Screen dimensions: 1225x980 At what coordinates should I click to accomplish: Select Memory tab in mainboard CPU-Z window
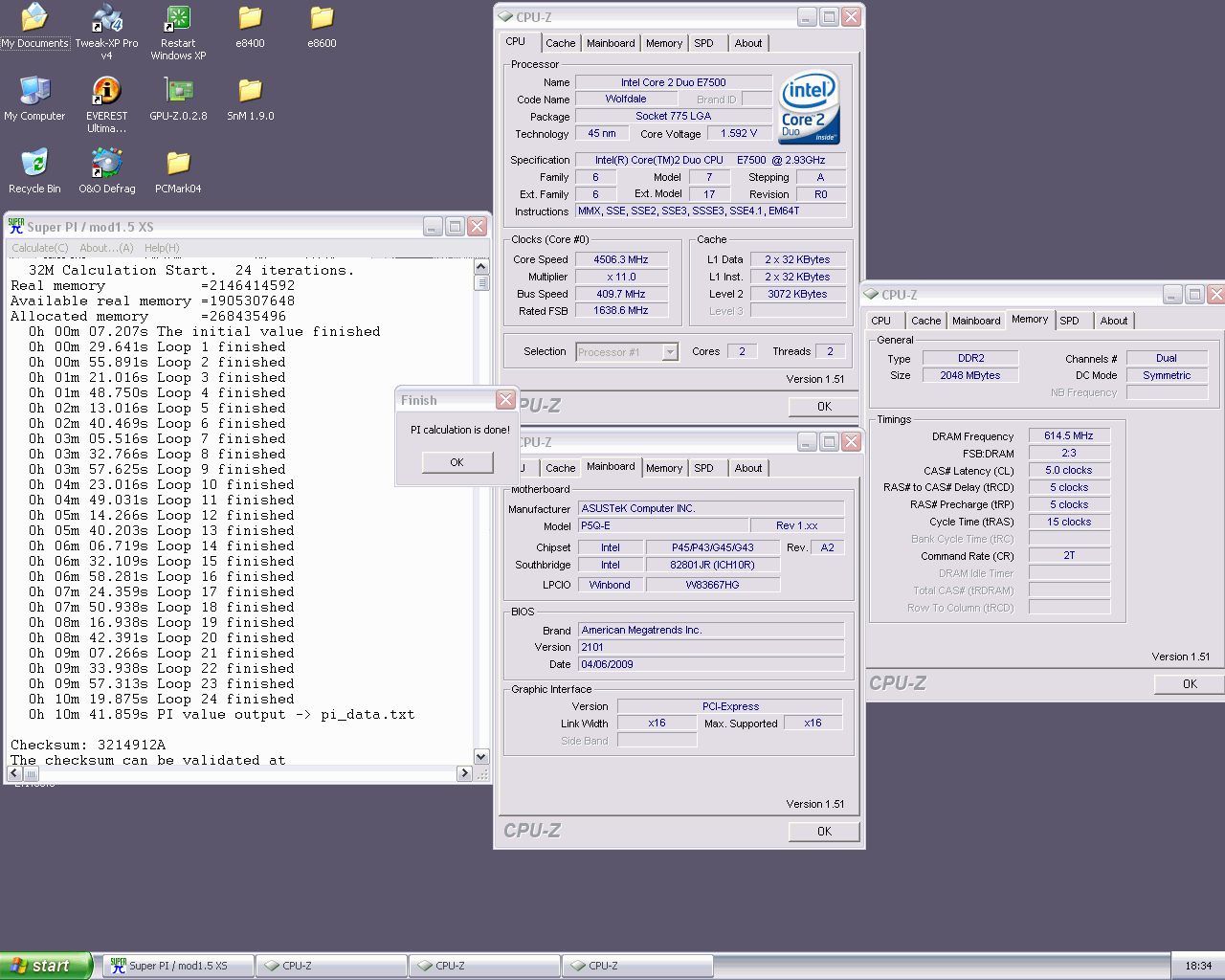(x=664, y=468)
